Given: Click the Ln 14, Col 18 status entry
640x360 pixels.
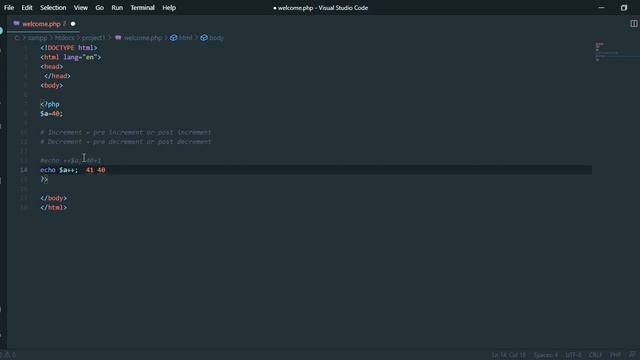Looking at the screenshot, I should coord(509,355).
